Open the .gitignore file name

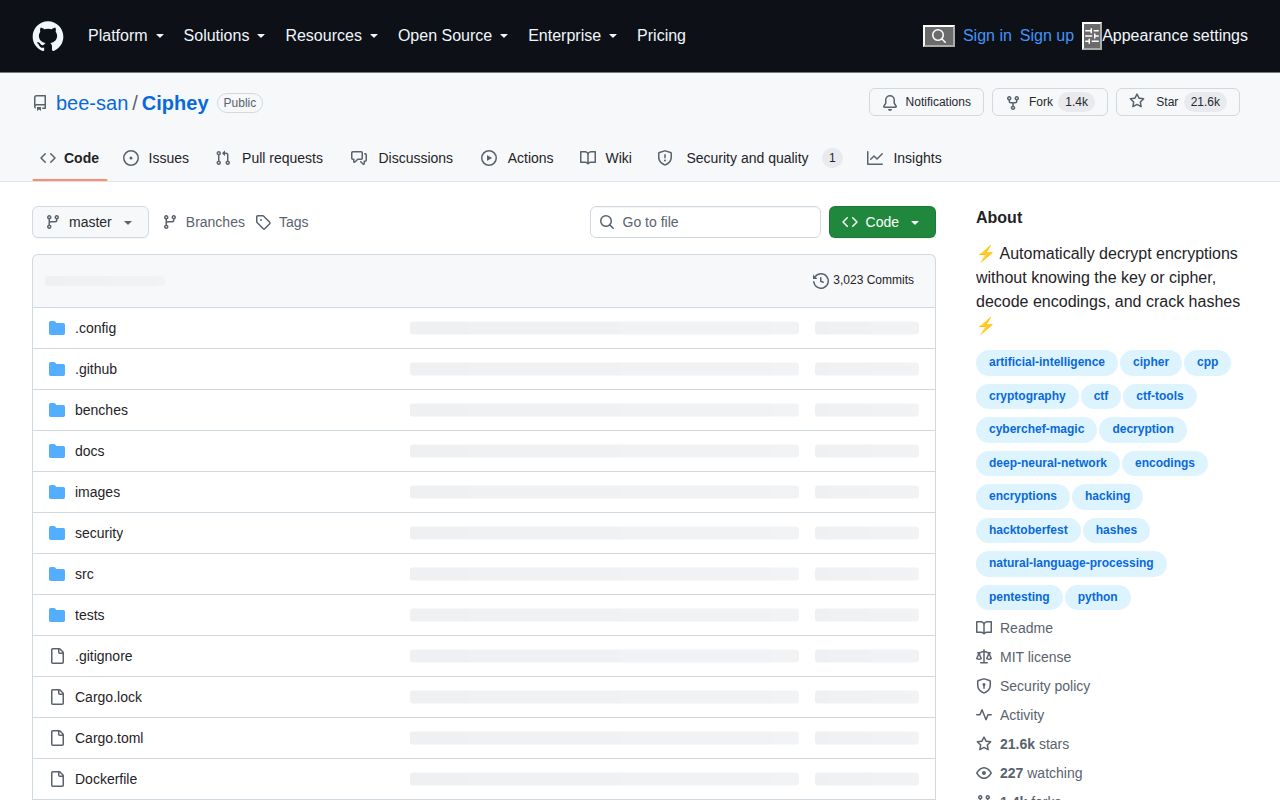point(104,656)
